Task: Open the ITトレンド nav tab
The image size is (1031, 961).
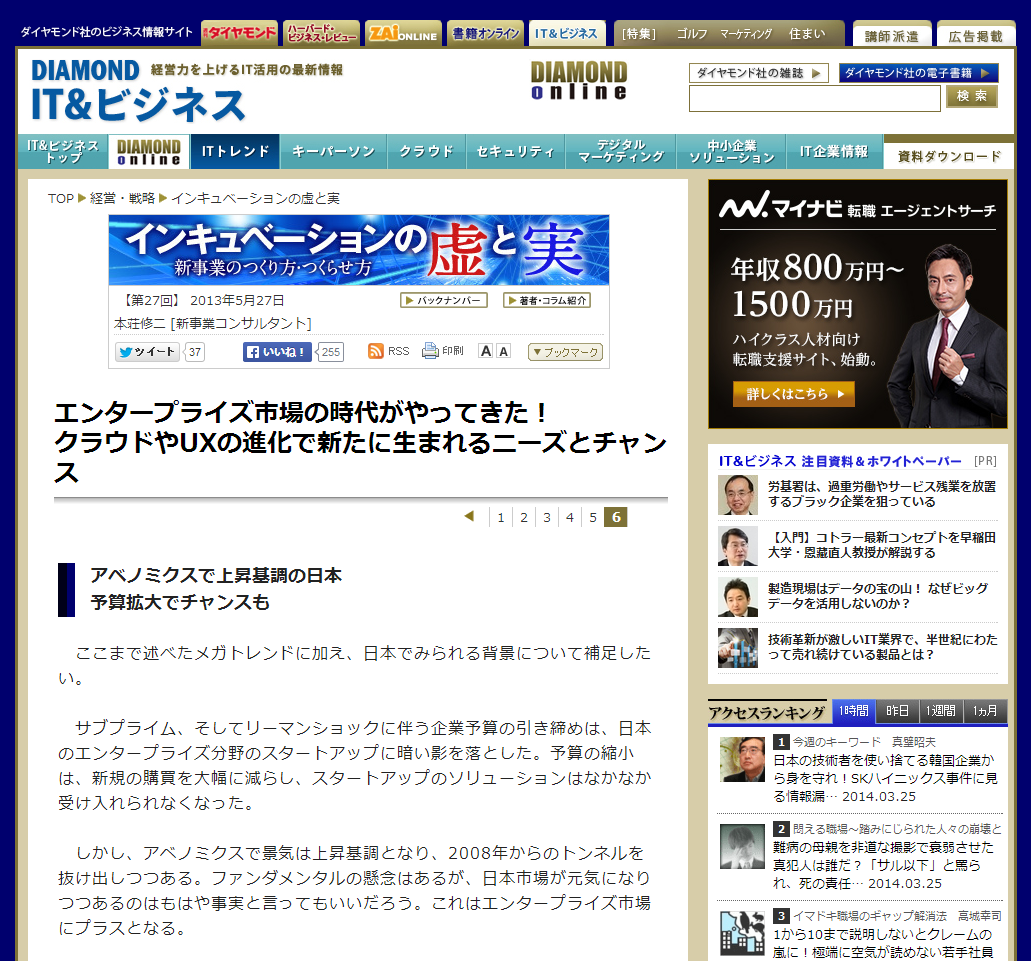Action: (x=235, y=152)
